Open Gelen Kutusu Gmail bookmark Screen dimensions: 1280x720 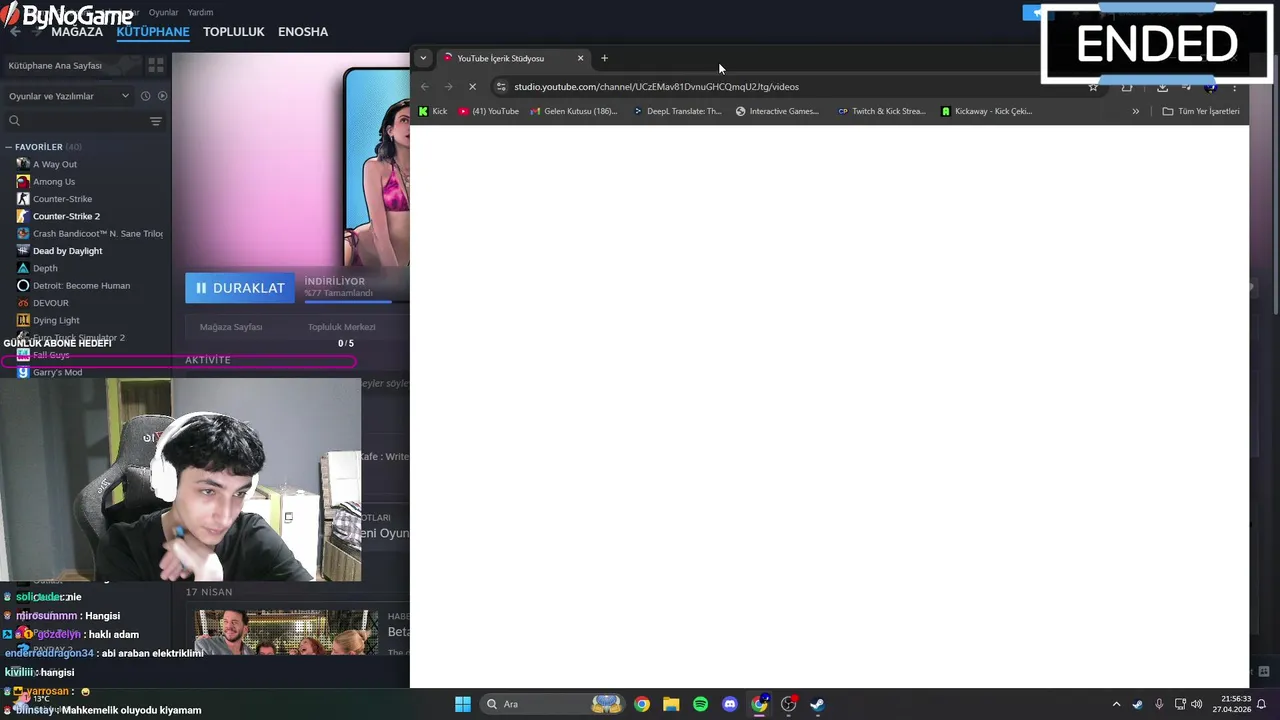click(x=574, y=111)
